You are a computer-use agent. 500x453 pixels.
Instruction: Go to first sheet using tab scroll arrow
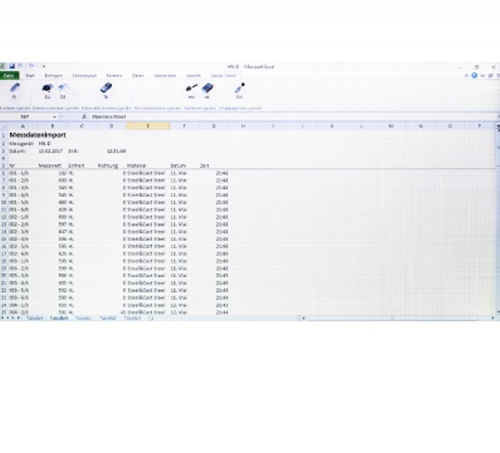[x=2, y=318]
